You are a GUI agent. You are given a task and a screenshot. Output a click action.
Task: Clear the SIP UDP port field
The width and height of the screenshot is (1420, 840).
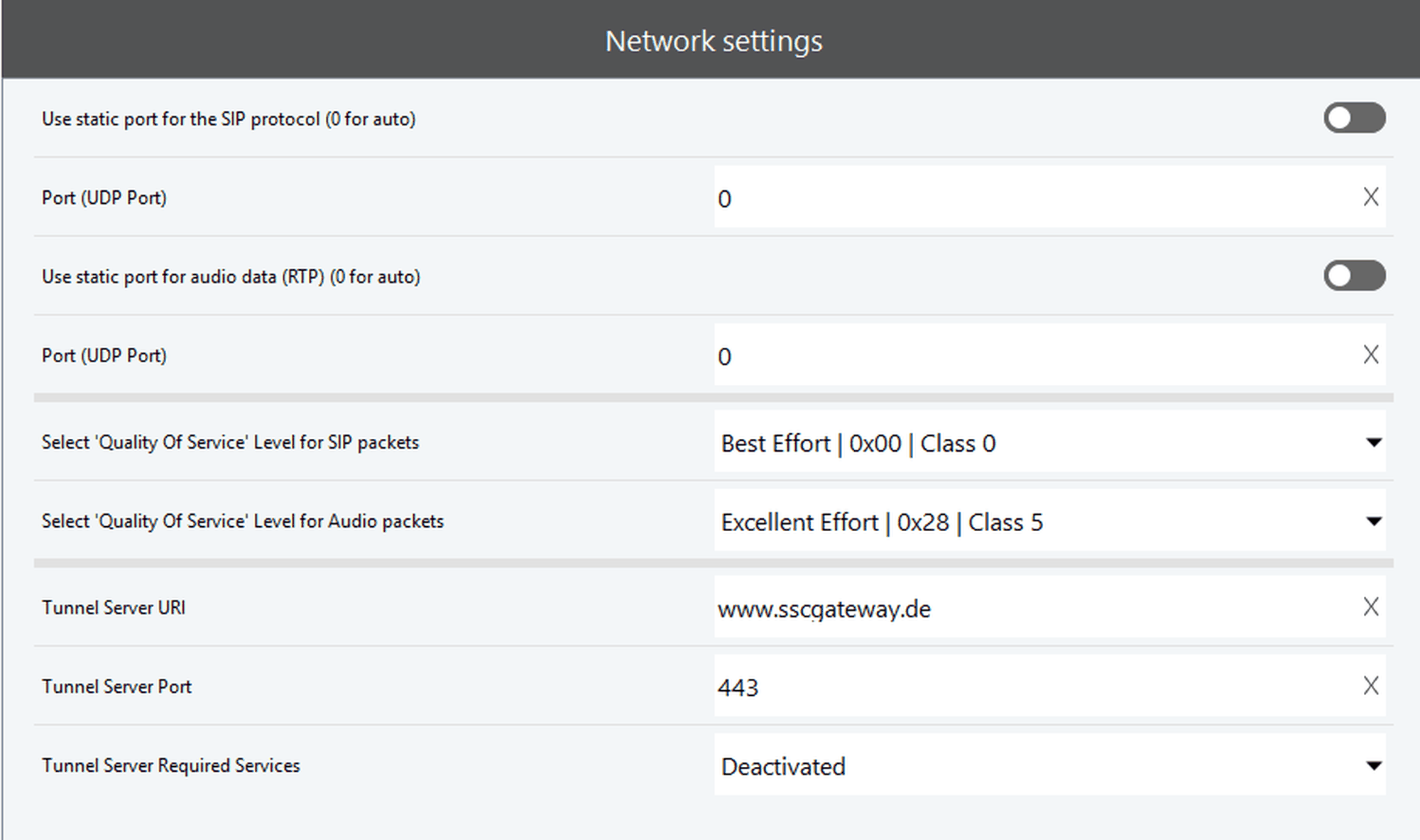click(1370, 197)
